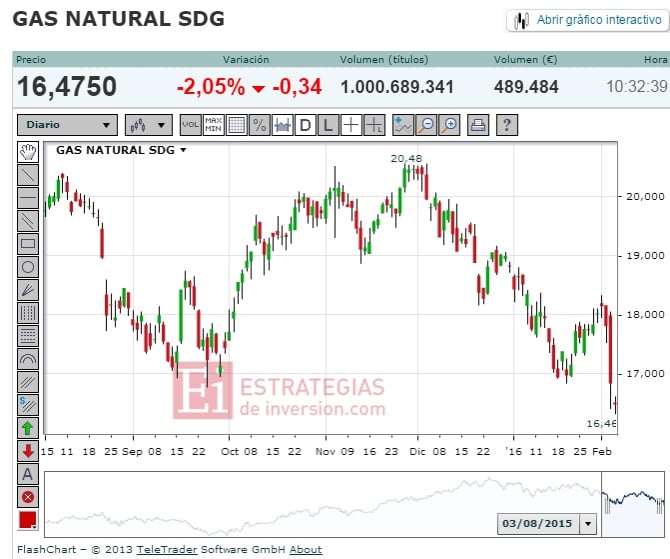Click the Dic label on time axis
Screen dimensions: 670x559
pos(417,452)
